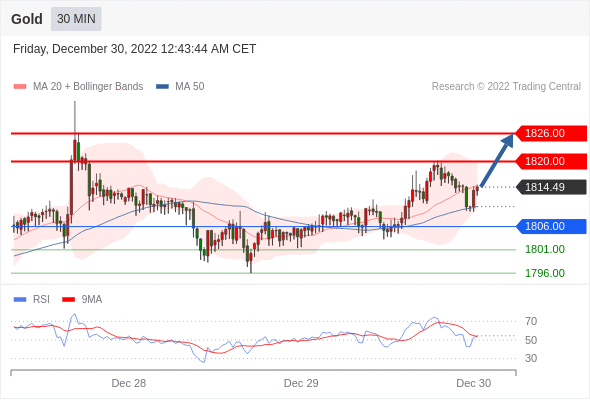Select the 1820.00 resistance price tag
590x400 pixels.
551,161
